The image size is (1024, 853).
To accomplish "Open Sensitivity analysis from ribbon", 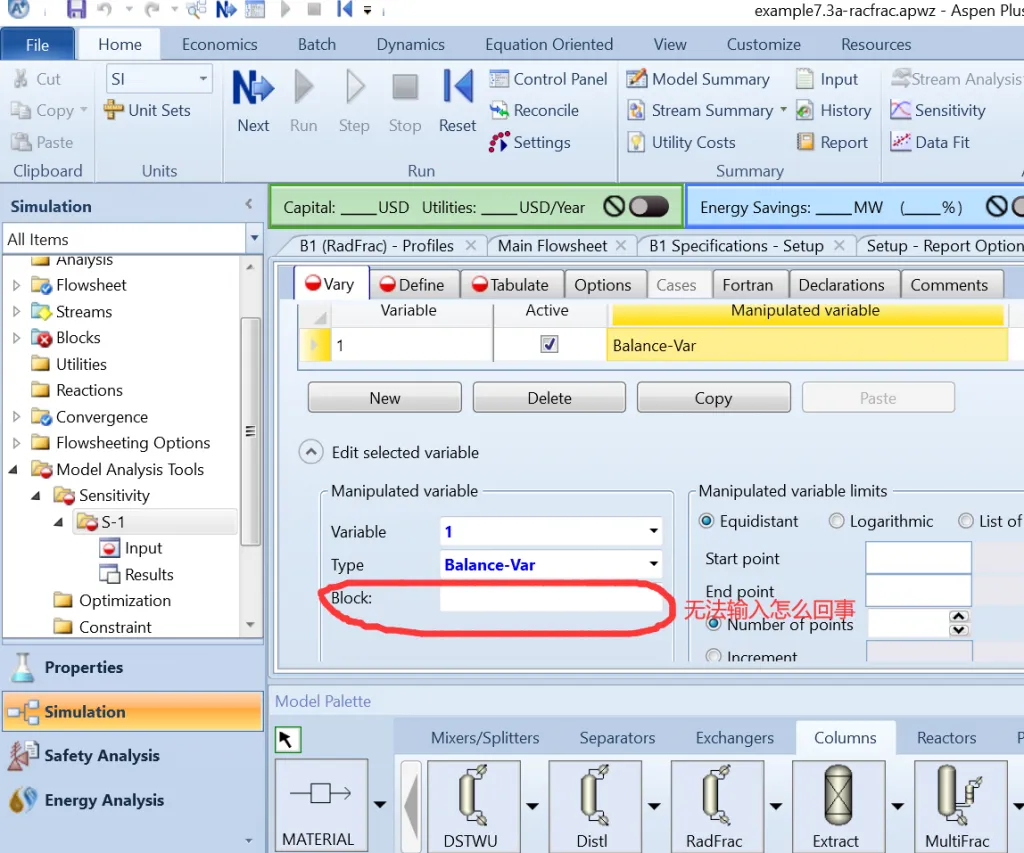I will tap(938, 110).
